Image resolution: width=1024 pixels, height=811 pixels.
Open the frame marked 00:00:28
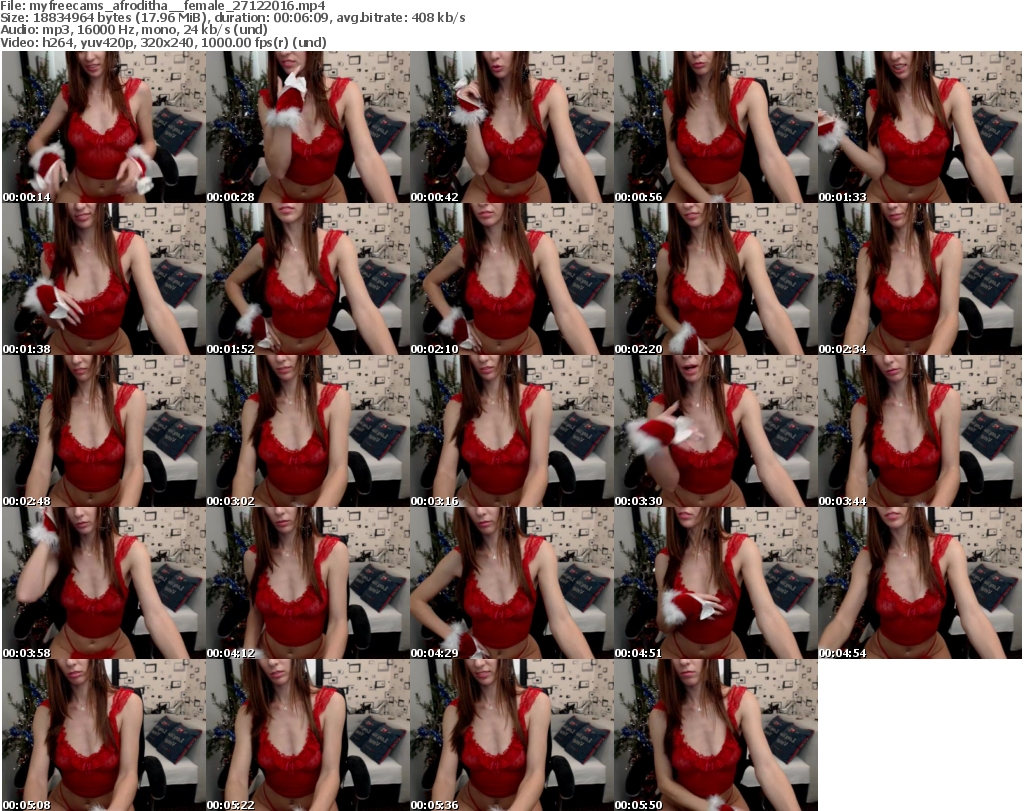point(308,127)
